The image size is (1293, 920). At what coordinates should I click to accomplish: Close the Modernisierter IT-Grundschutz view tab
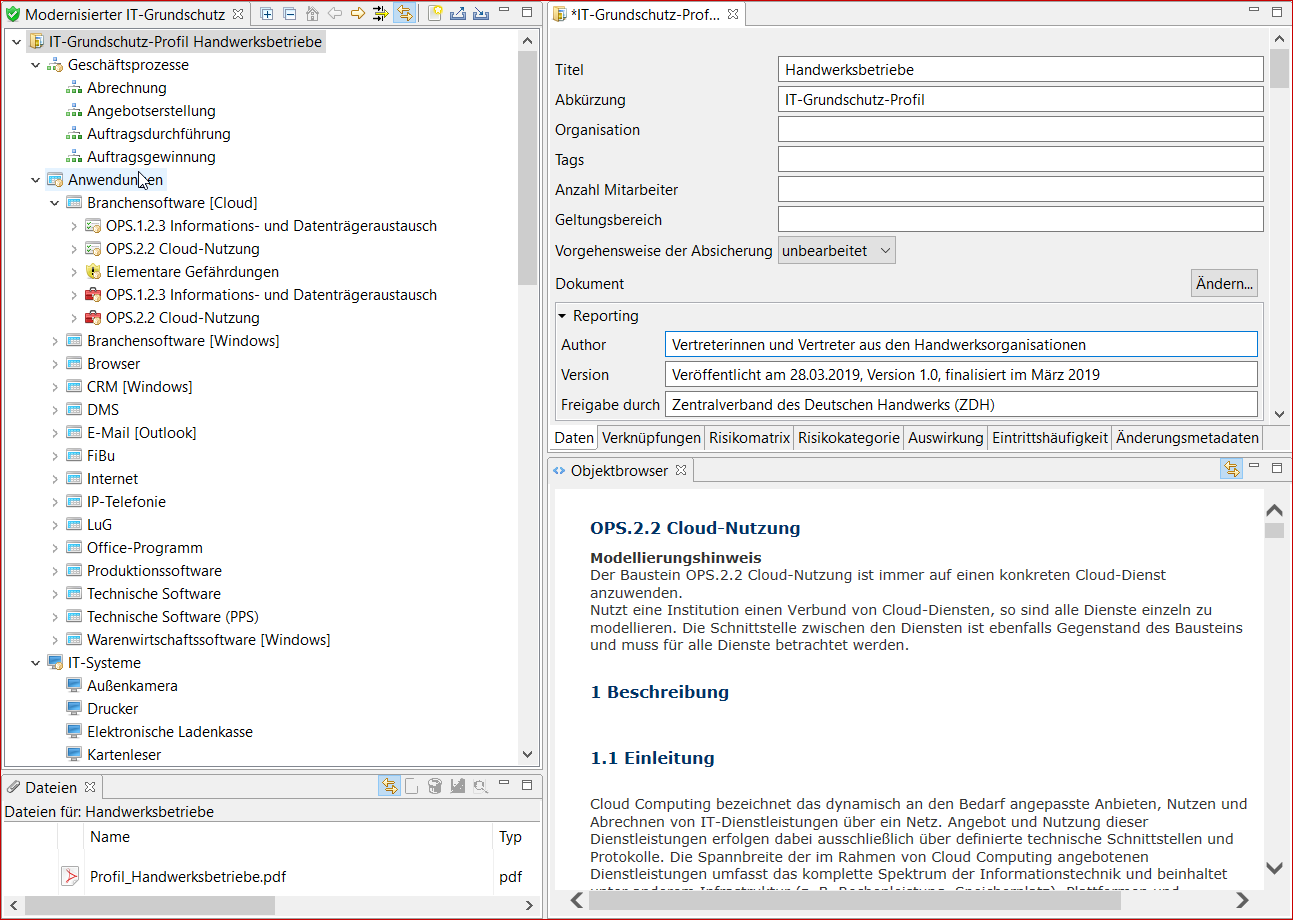coord(238,15)
